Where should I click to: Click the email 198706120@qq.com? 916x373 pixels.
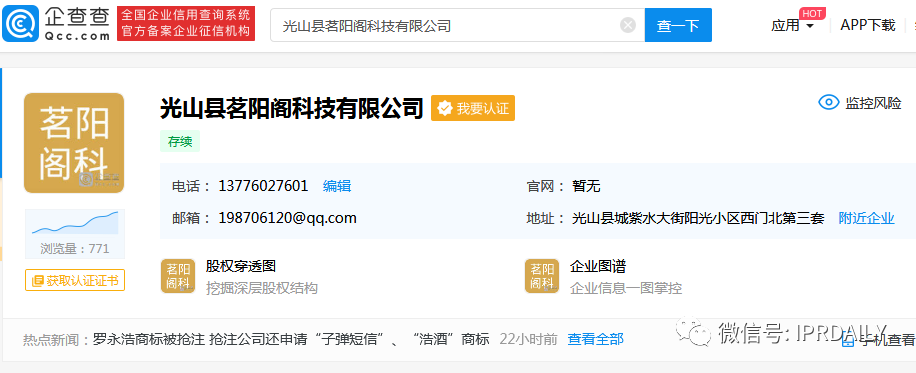(287, 218)
